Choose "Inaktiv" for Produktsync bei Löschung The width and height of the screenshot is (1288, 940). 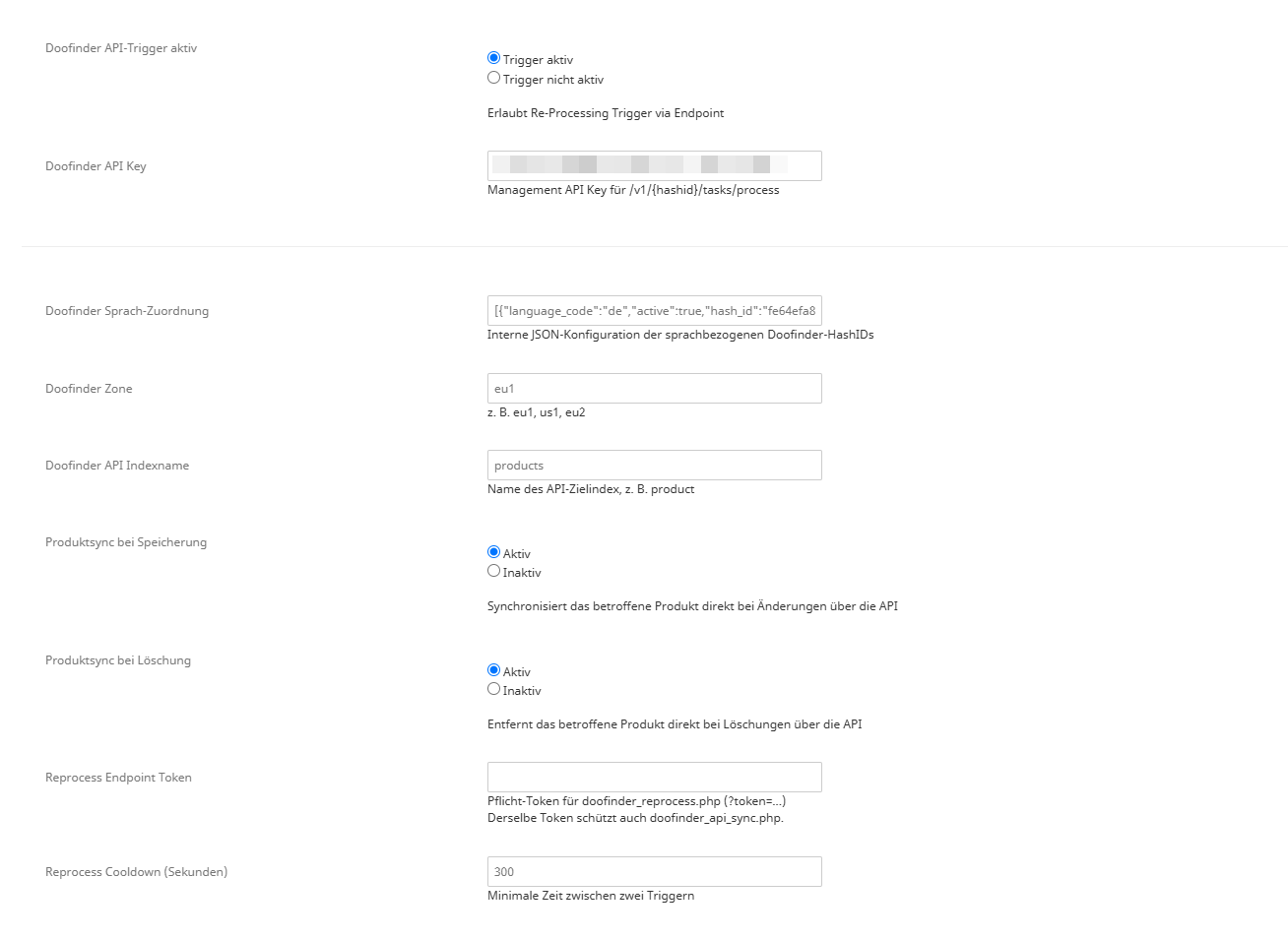click(494, 689)
